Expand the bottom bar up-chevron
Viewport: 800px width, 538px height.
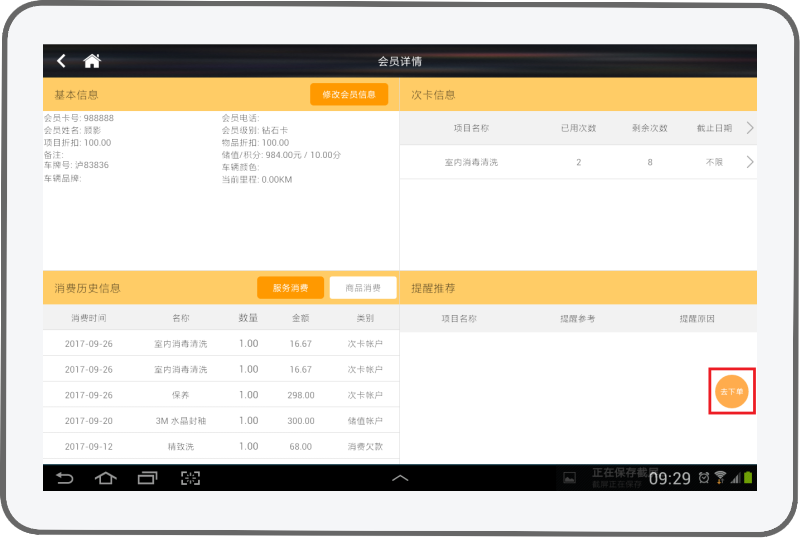point(400,478)
